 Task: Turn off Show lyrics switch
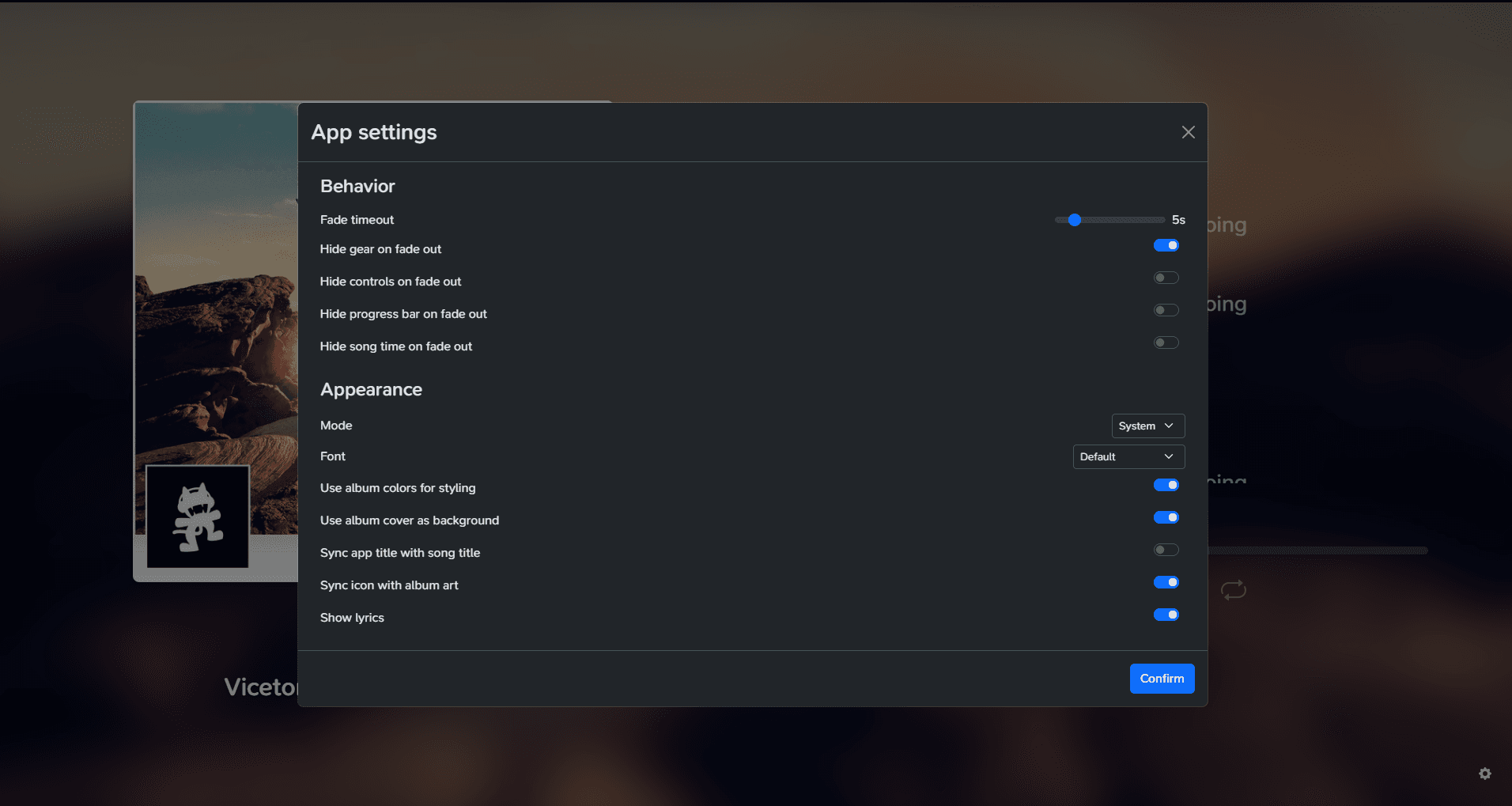1166,615
